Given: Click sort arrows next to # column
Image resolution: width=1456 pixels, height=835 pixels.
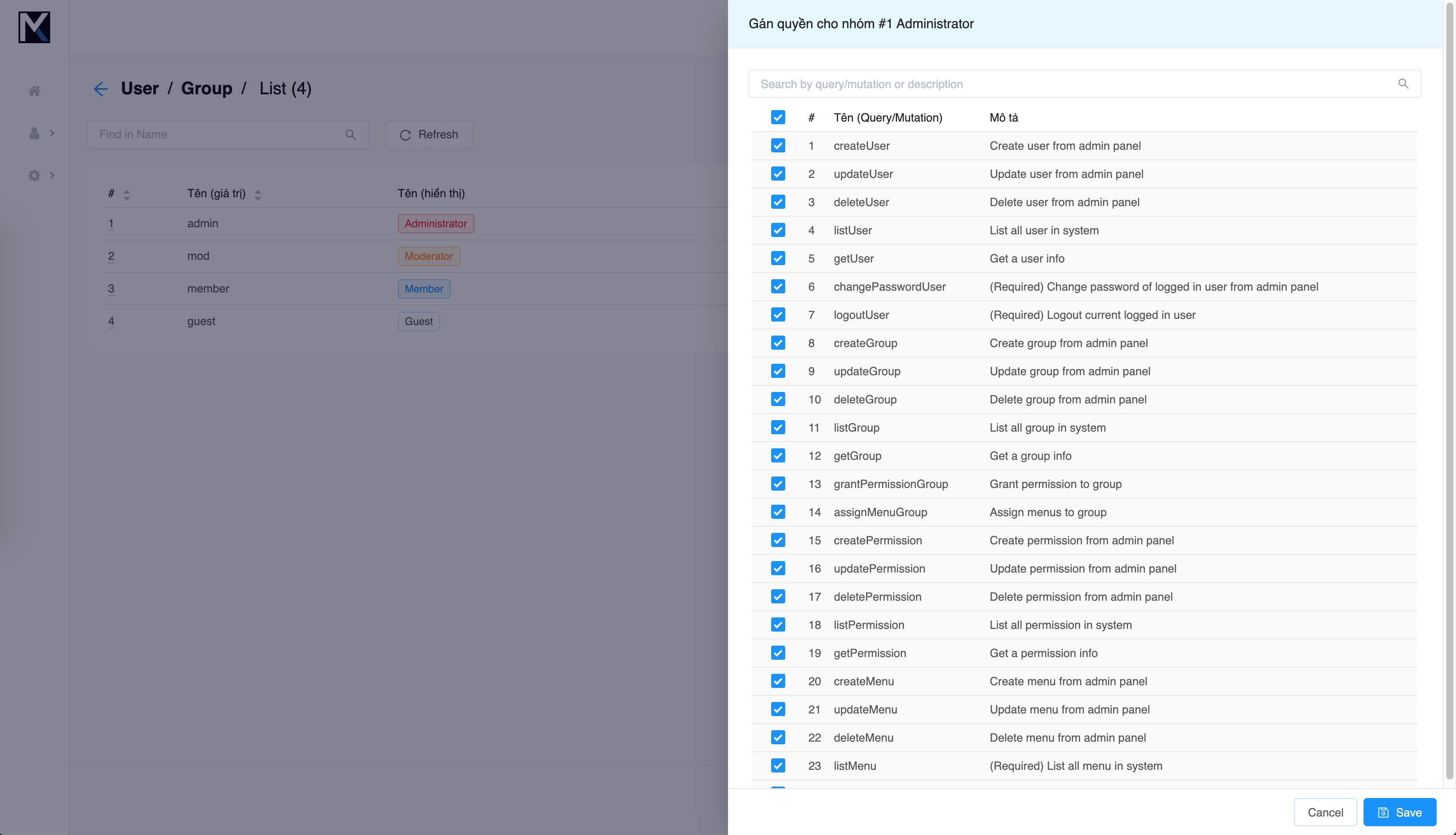Looking at the screenshot, I should click(127, 195).
